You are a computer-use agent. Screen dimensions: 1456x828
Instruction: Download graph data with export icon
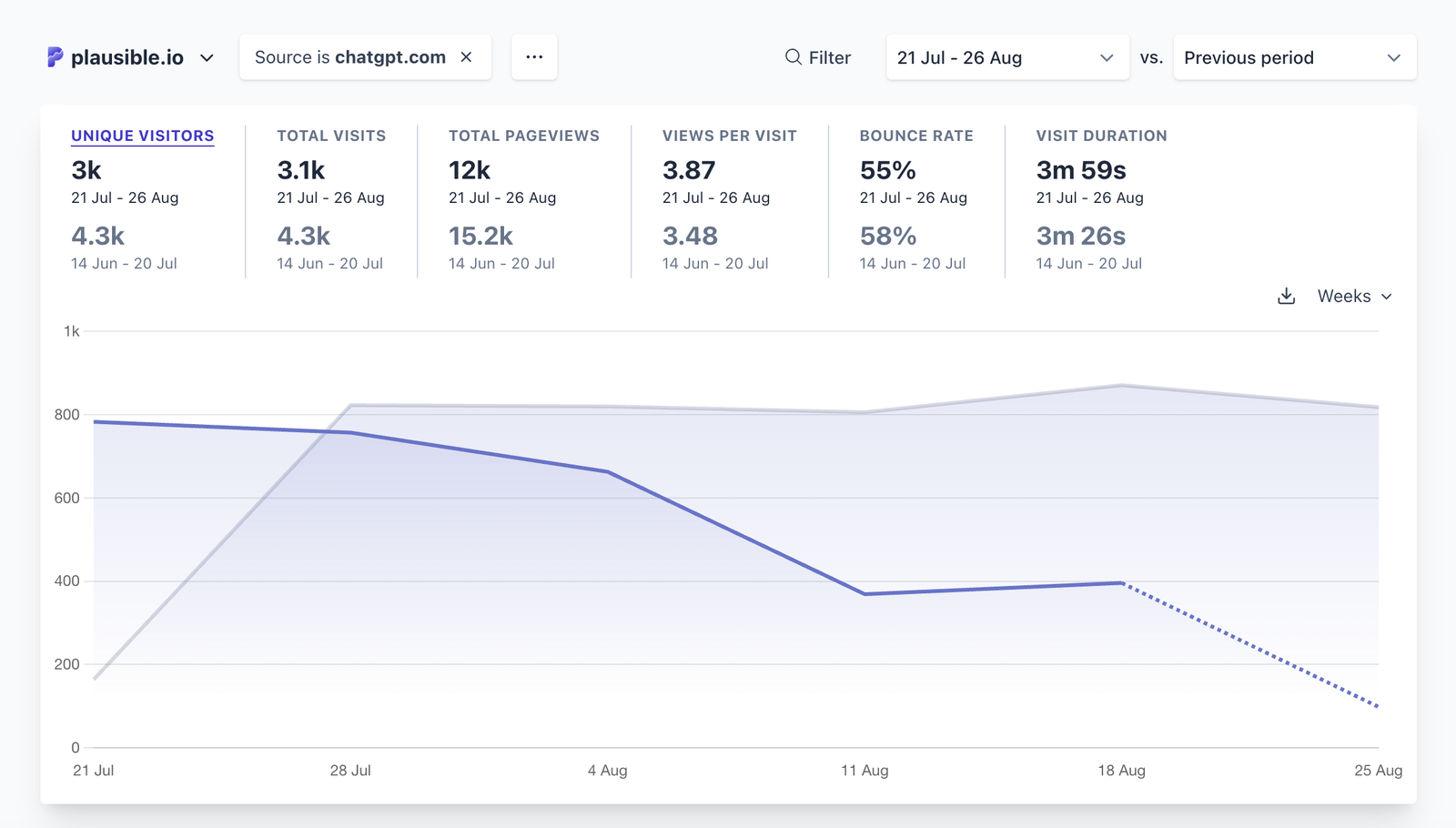1286,297
